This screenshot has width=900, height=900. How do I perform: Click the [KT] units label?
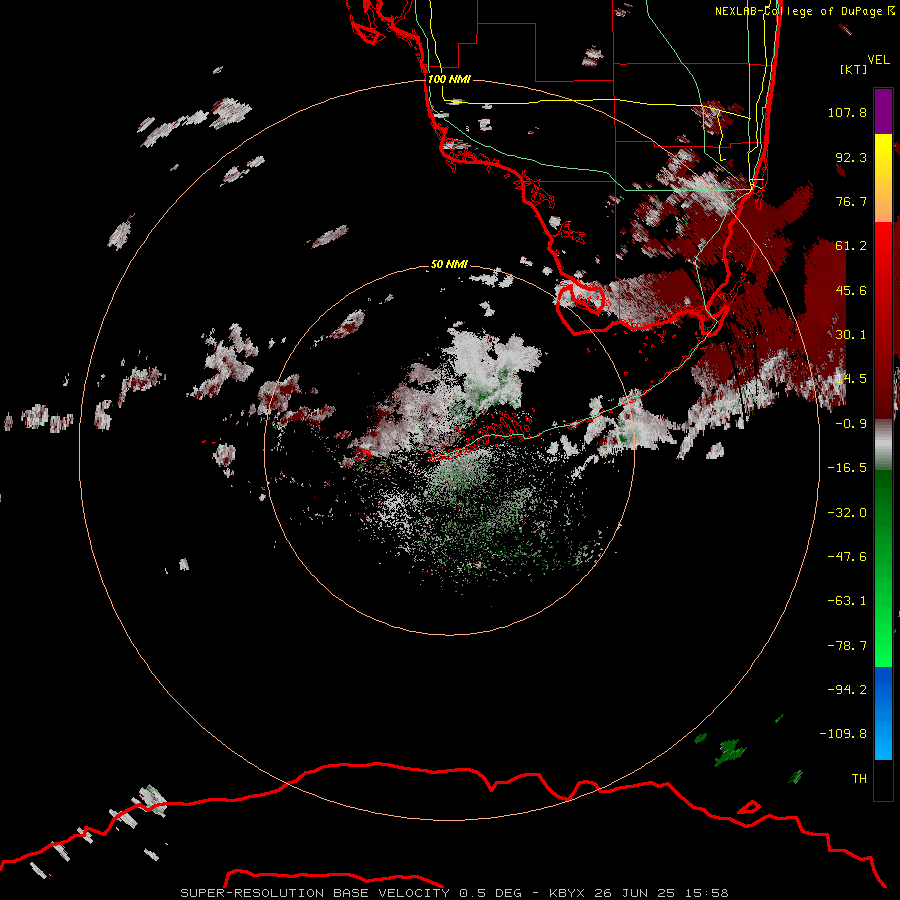pyautogui.click(x=853, y=69)
